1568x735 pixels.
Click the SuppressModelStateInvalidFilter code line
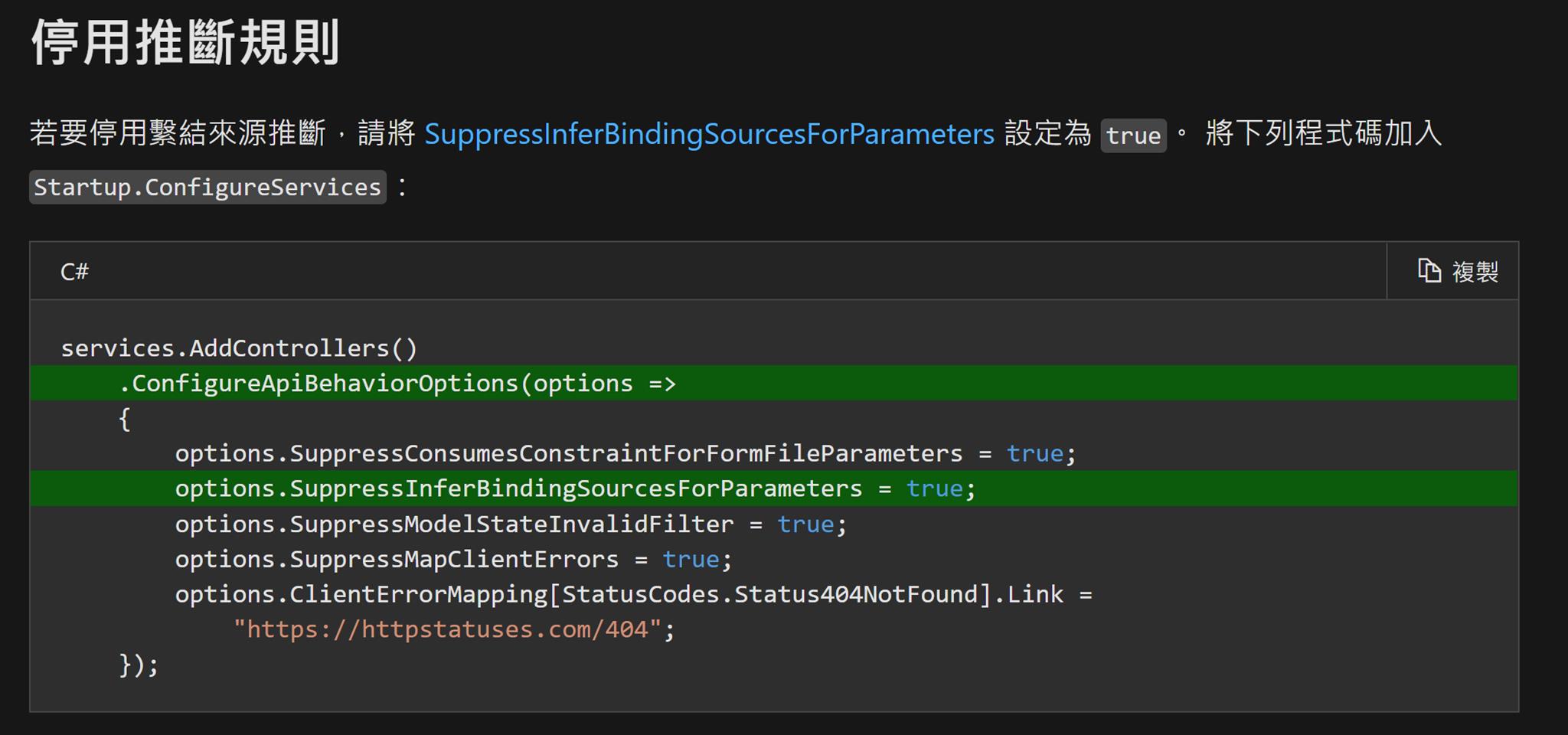pyautogui.click(x=511, y=524)
